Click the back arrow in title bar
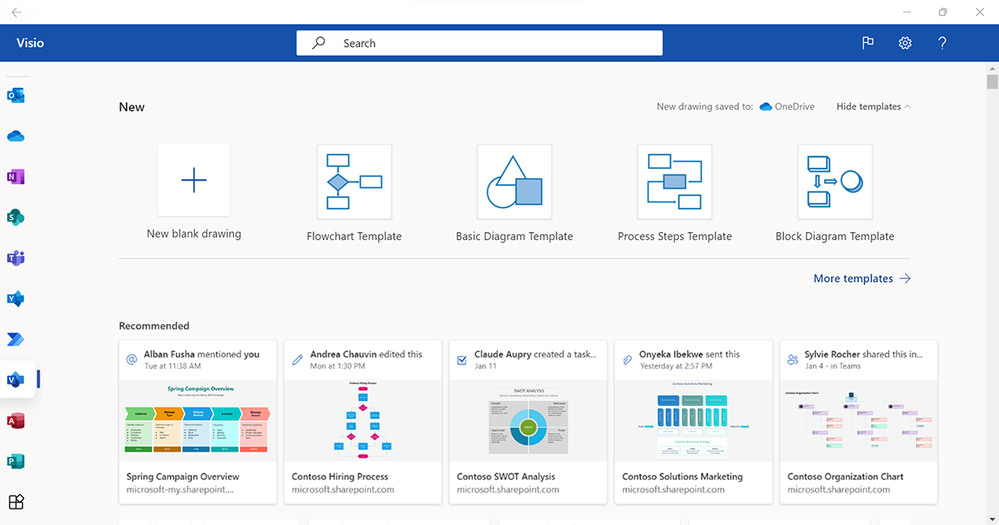 (x=17, y=12)
